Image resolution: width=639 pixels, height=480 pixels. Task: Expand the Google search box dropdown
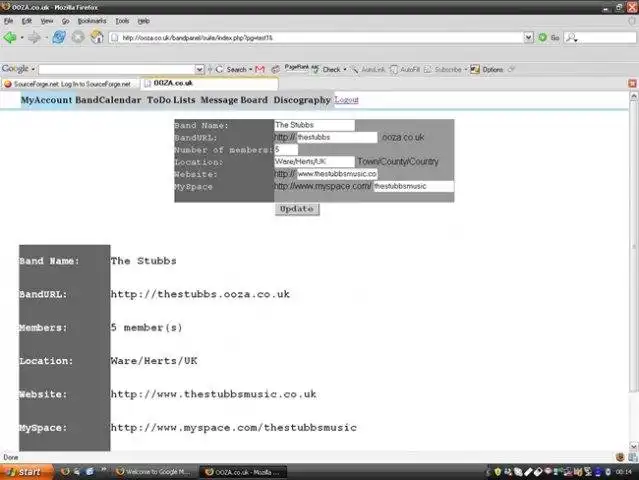tap(199, 69)
